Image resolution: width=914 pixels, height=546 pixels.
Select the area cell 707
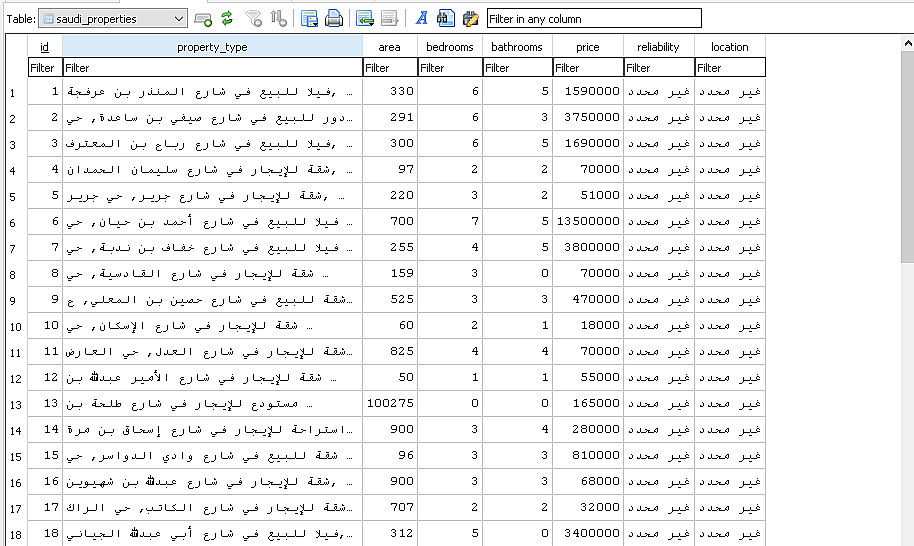(389, 508)
